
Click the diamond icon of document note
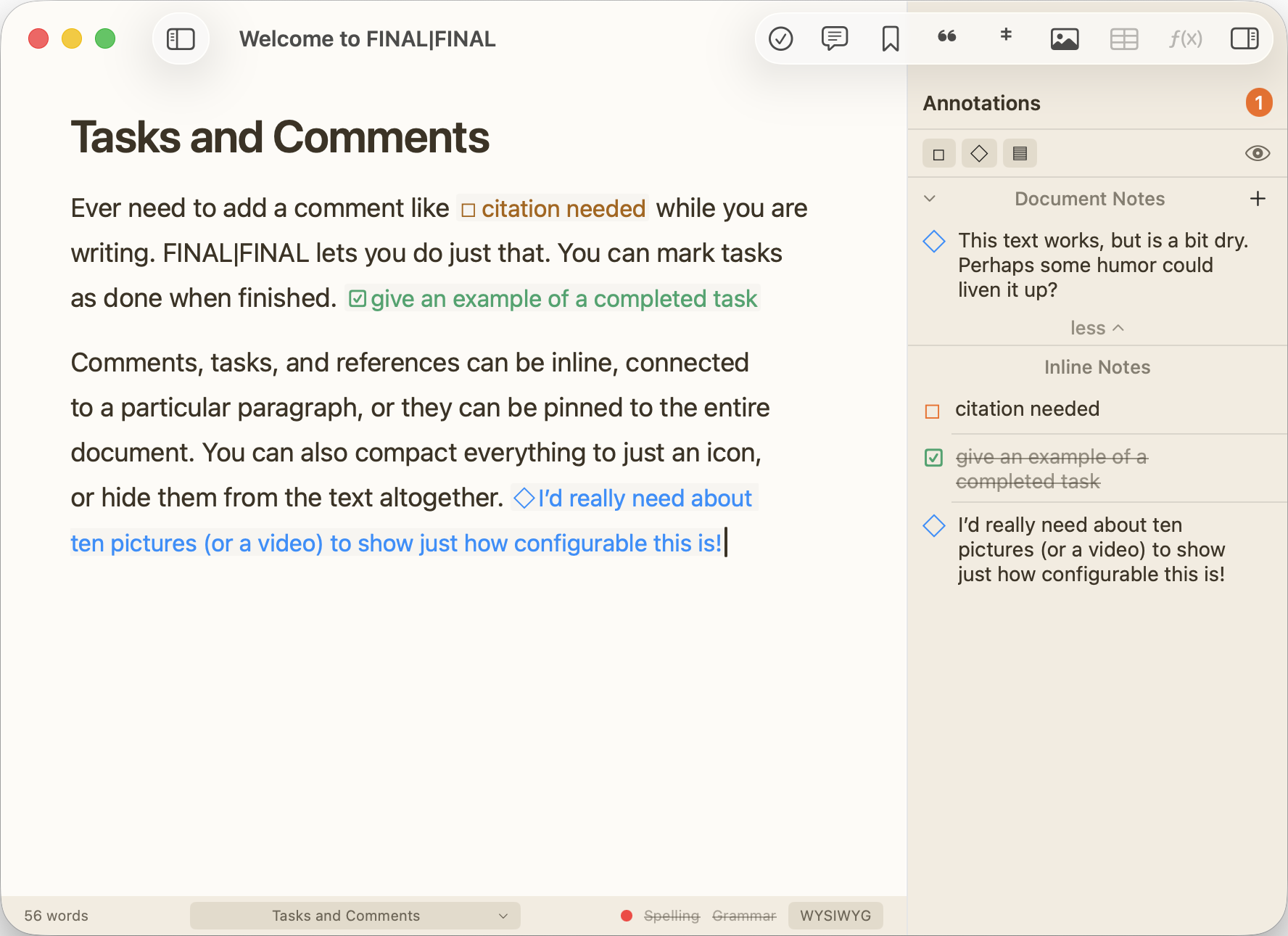pos(934,241)
